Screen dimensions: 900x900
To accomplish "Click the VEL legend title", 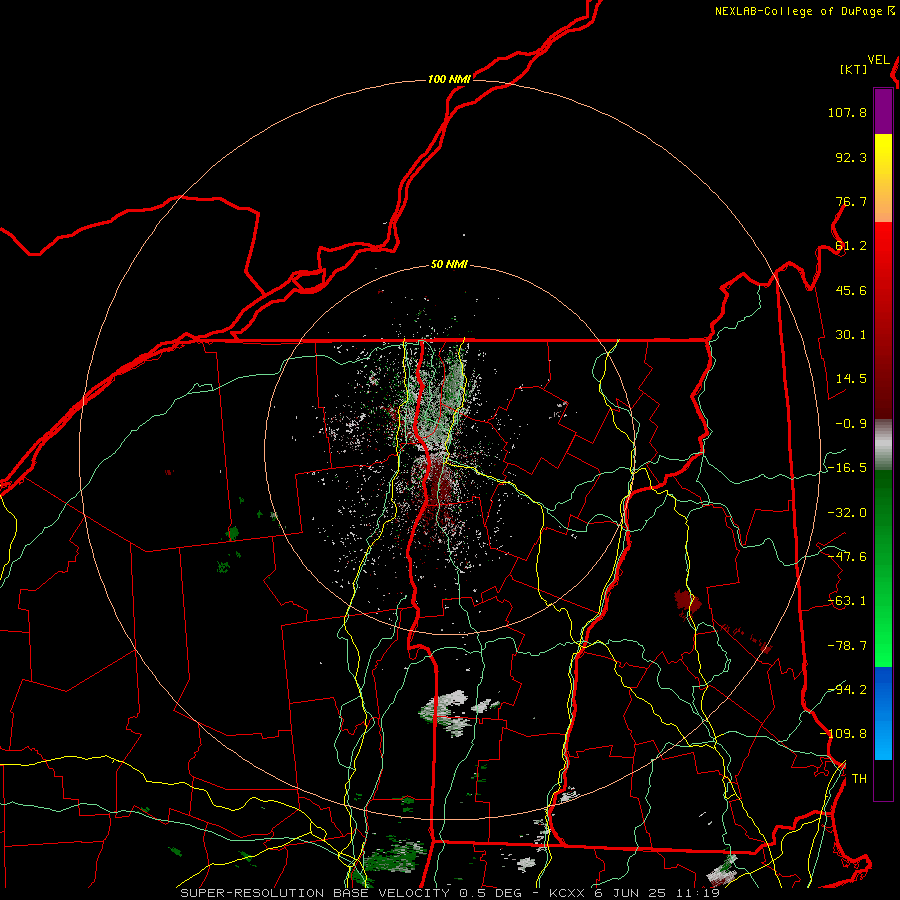I will click(x=878, y=60).
